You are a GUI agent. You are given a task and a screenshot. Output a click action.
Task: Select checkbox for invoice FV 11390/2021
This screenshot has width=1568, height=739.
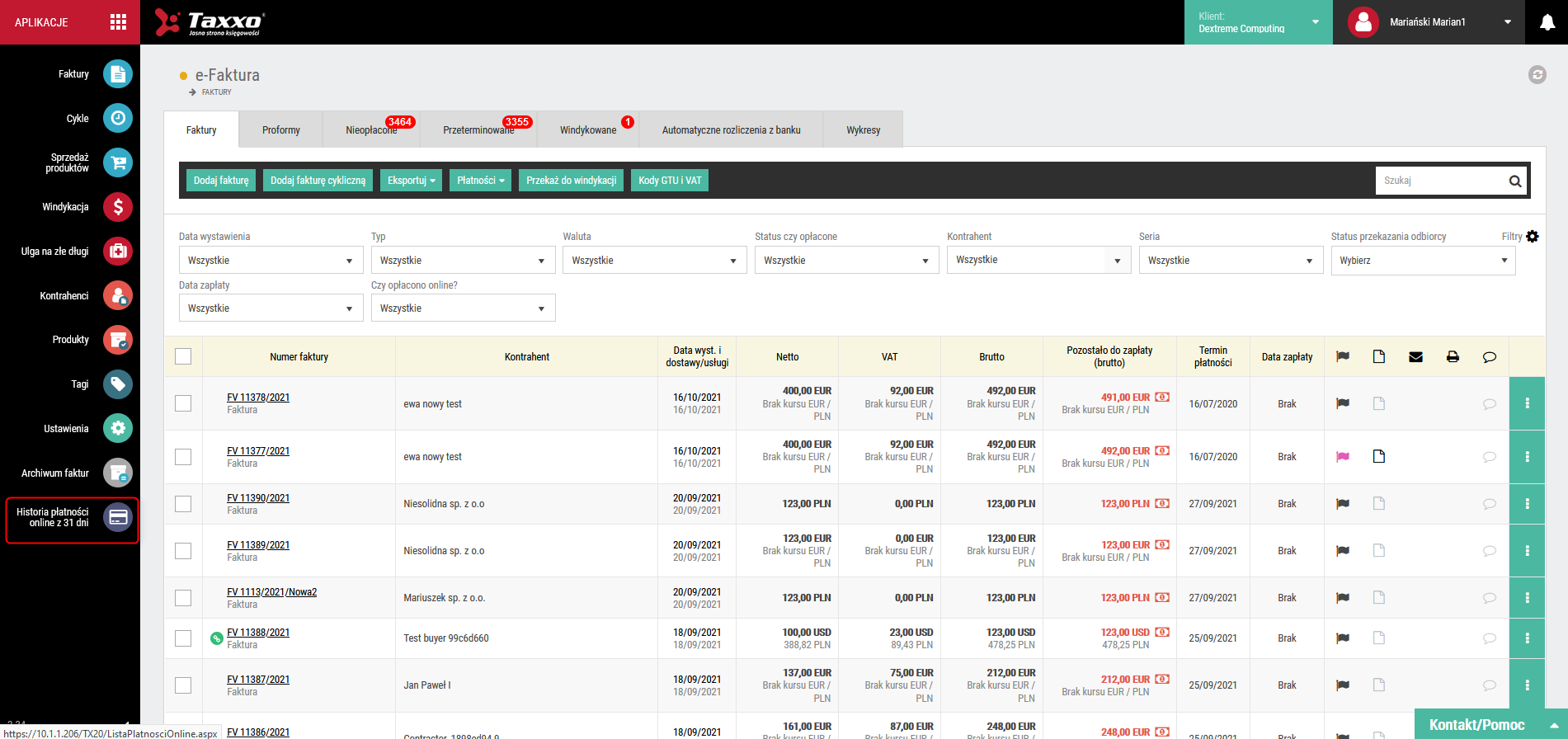183,504
